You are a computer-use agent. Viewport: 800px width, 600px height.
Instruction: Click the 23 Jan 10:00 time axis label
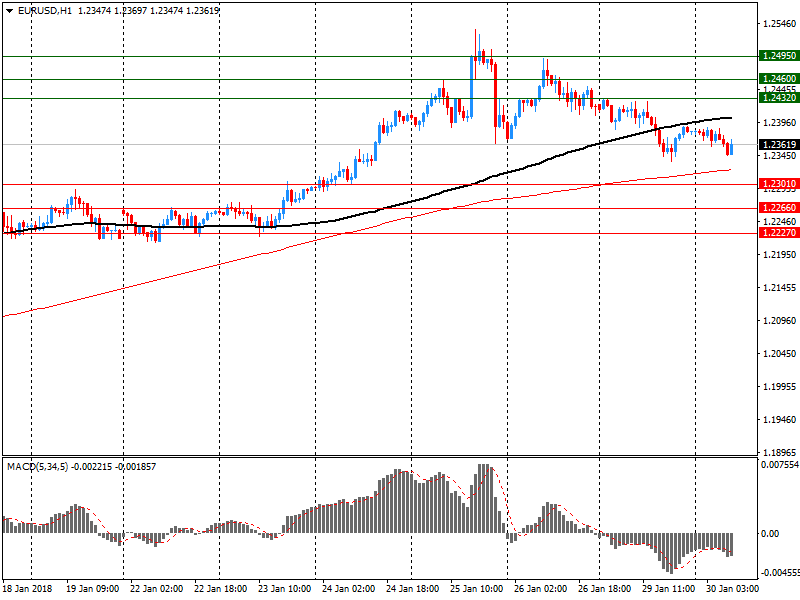[x=285, y=588]
